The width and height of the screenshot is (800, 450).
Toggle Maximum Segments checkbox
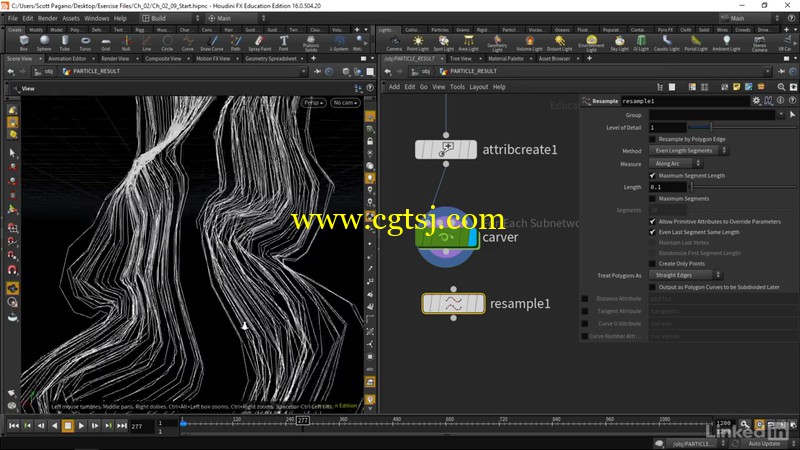(652, 198)
